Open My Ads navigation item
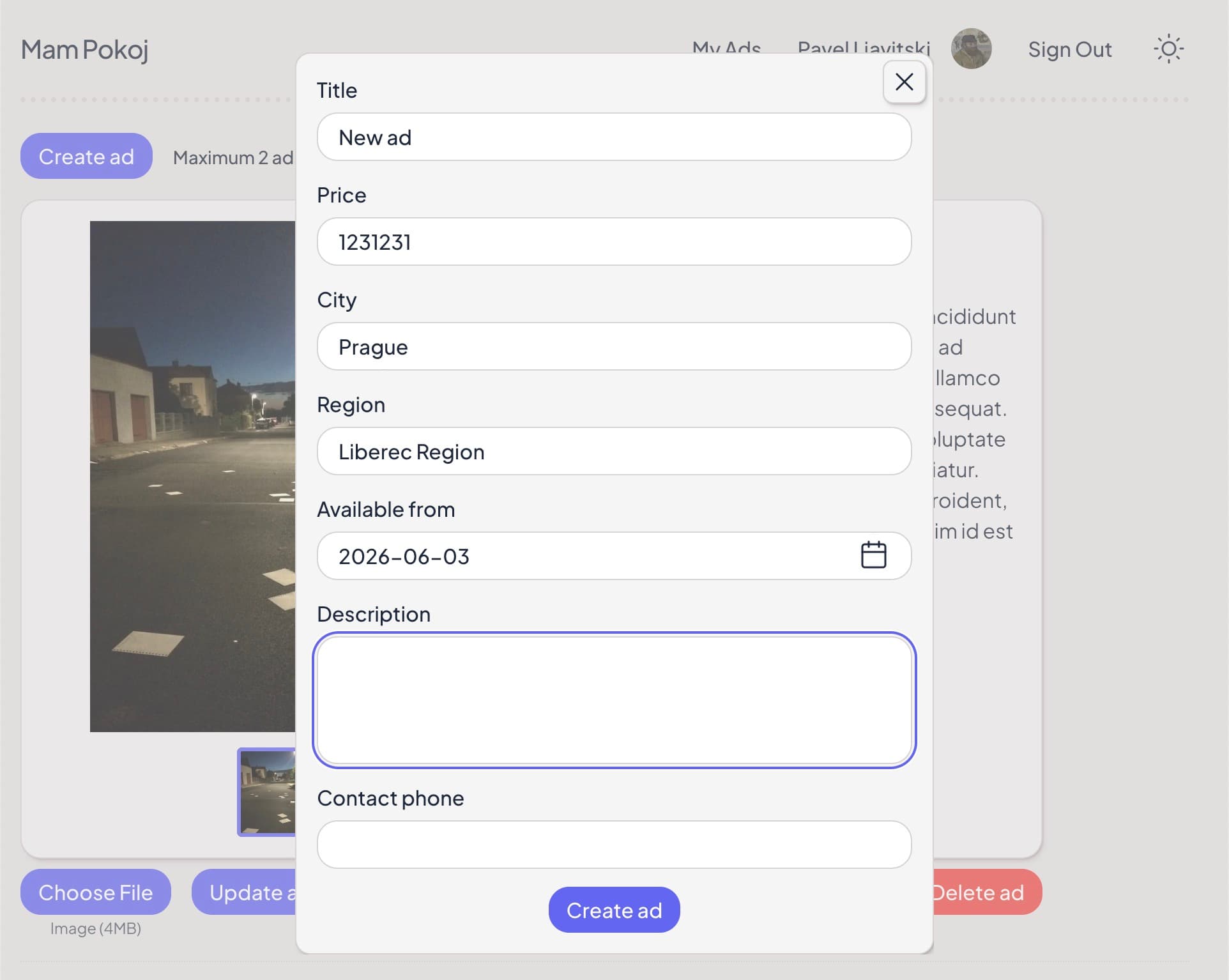 (727, 48)
